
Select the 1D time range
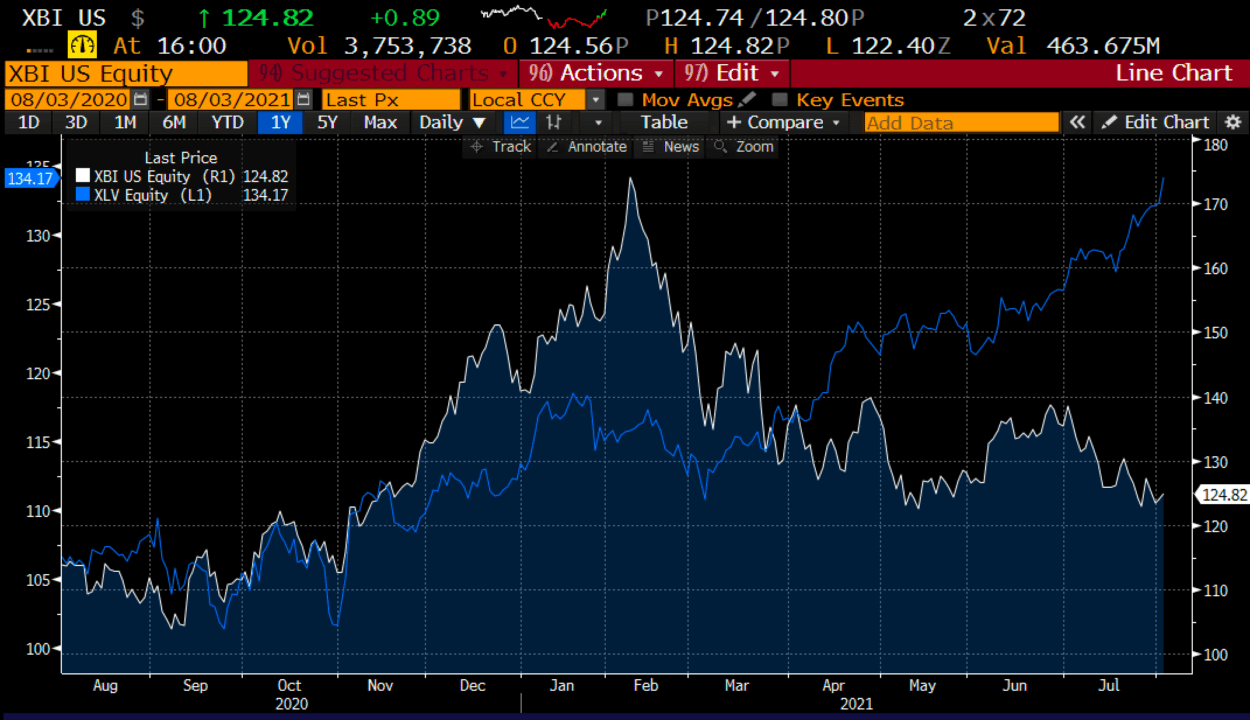[x=30, y=122]
